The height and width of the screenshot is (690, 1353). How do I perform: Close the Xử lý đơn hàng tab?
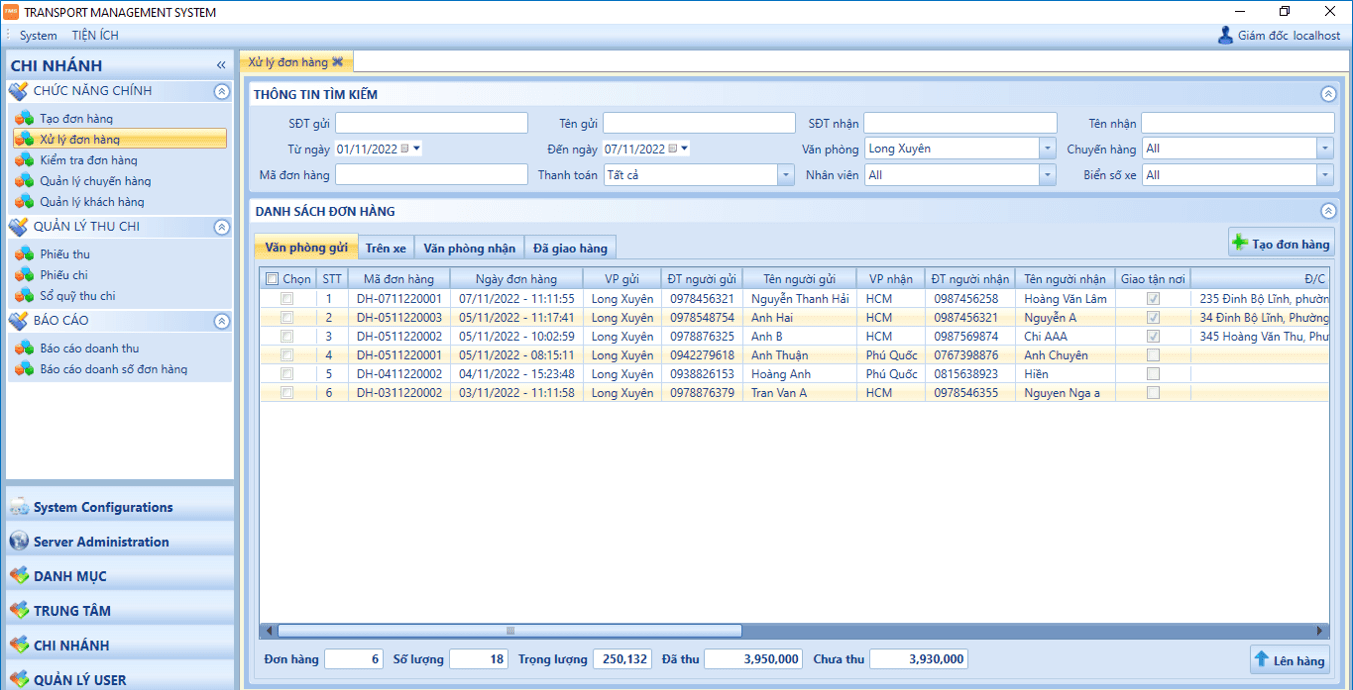click(x=338, y=62)
